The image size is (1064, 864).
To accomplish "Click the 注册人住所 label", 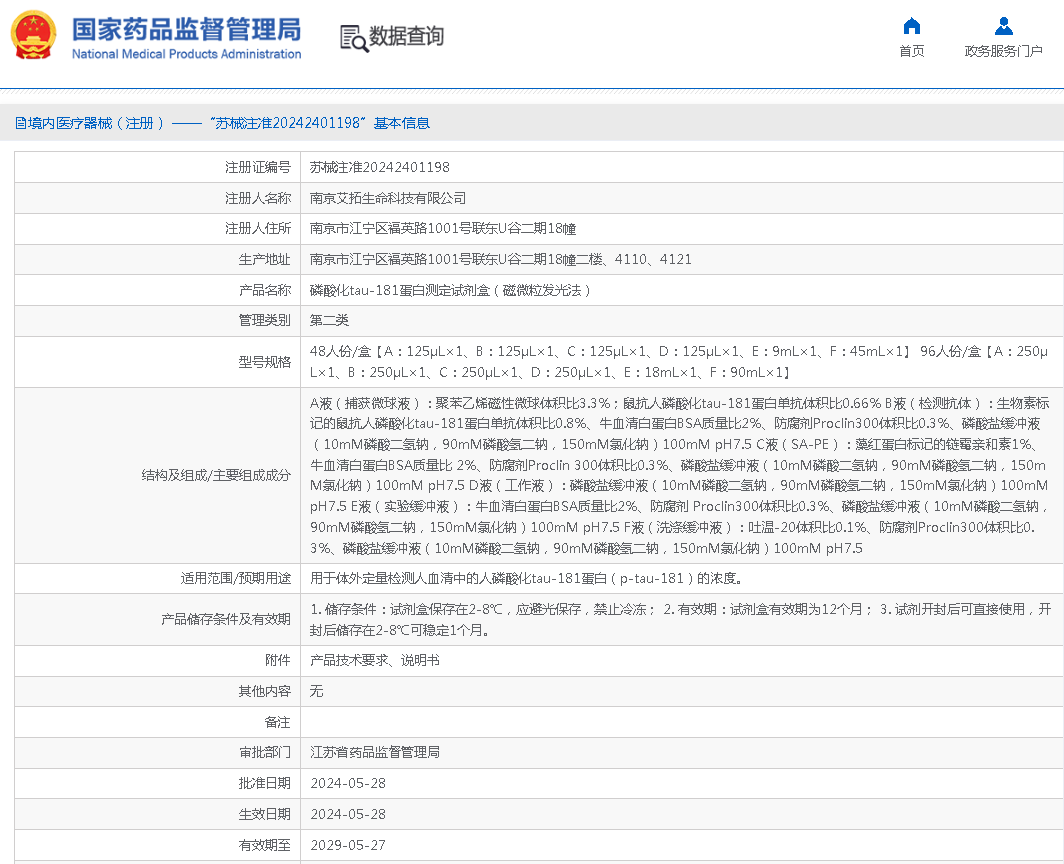I will pyautogui.click(x=258, y=229).
